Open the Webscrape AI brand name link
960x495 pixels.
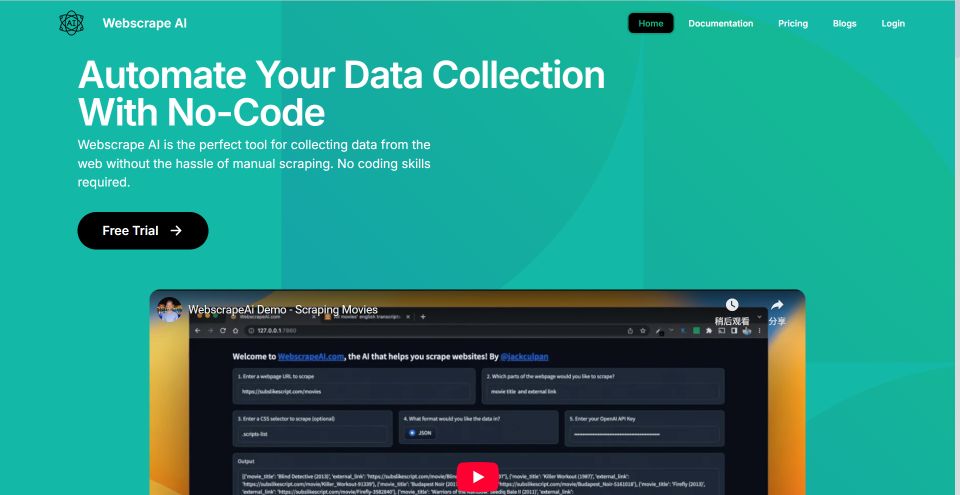point(144,23)
